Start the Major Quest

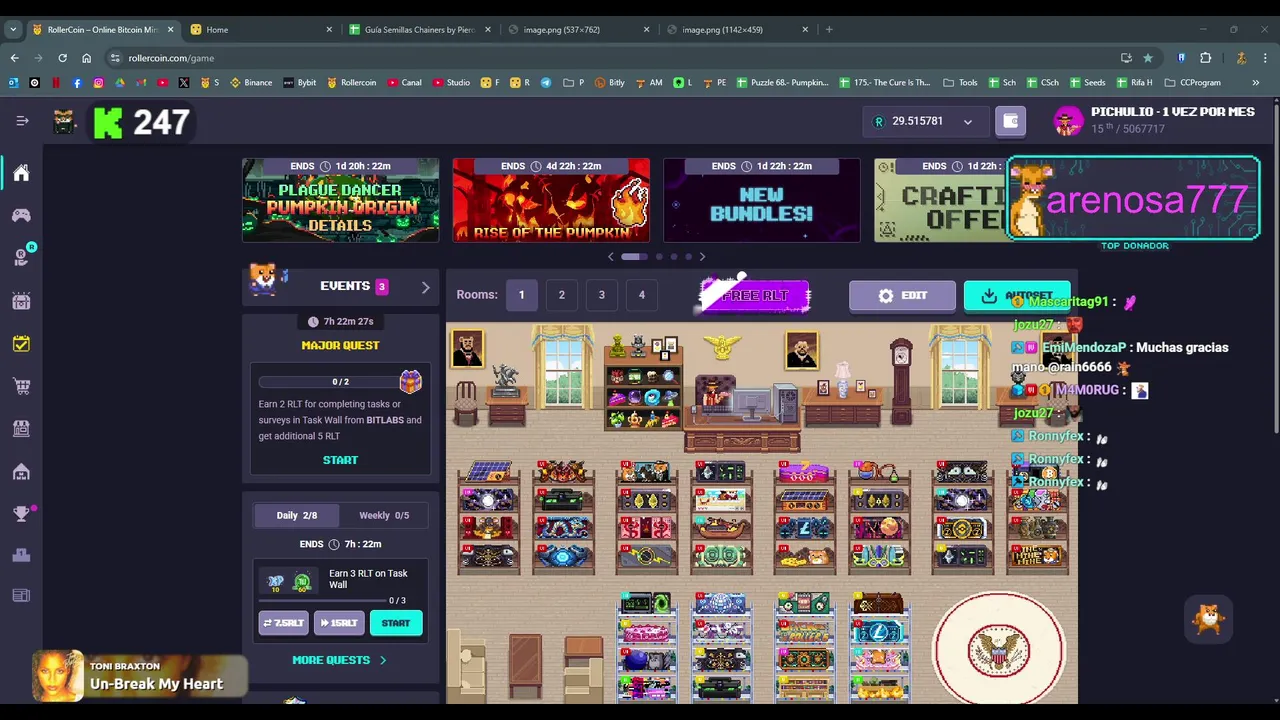340,460
